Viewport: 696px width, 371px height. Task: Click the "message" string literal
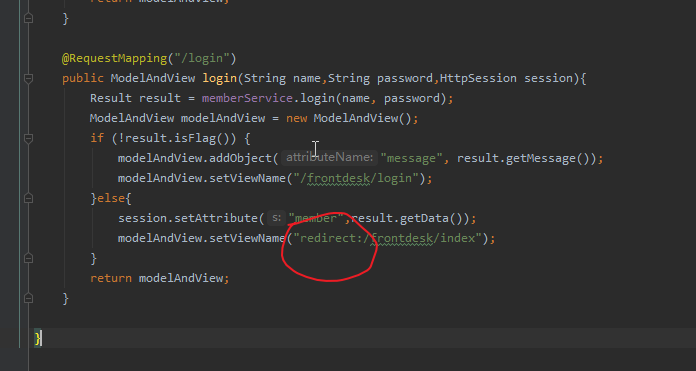[411, 158]
